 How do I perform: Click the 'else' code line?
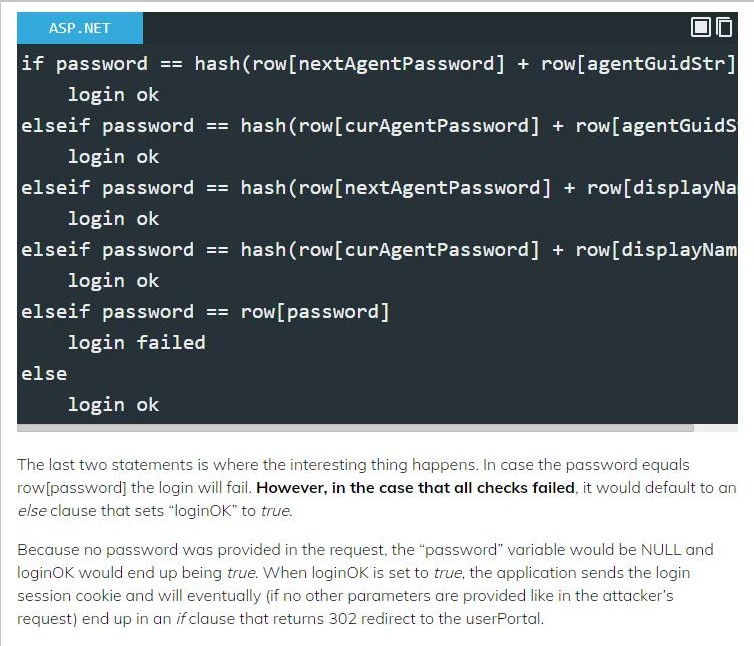pos(44,374)
